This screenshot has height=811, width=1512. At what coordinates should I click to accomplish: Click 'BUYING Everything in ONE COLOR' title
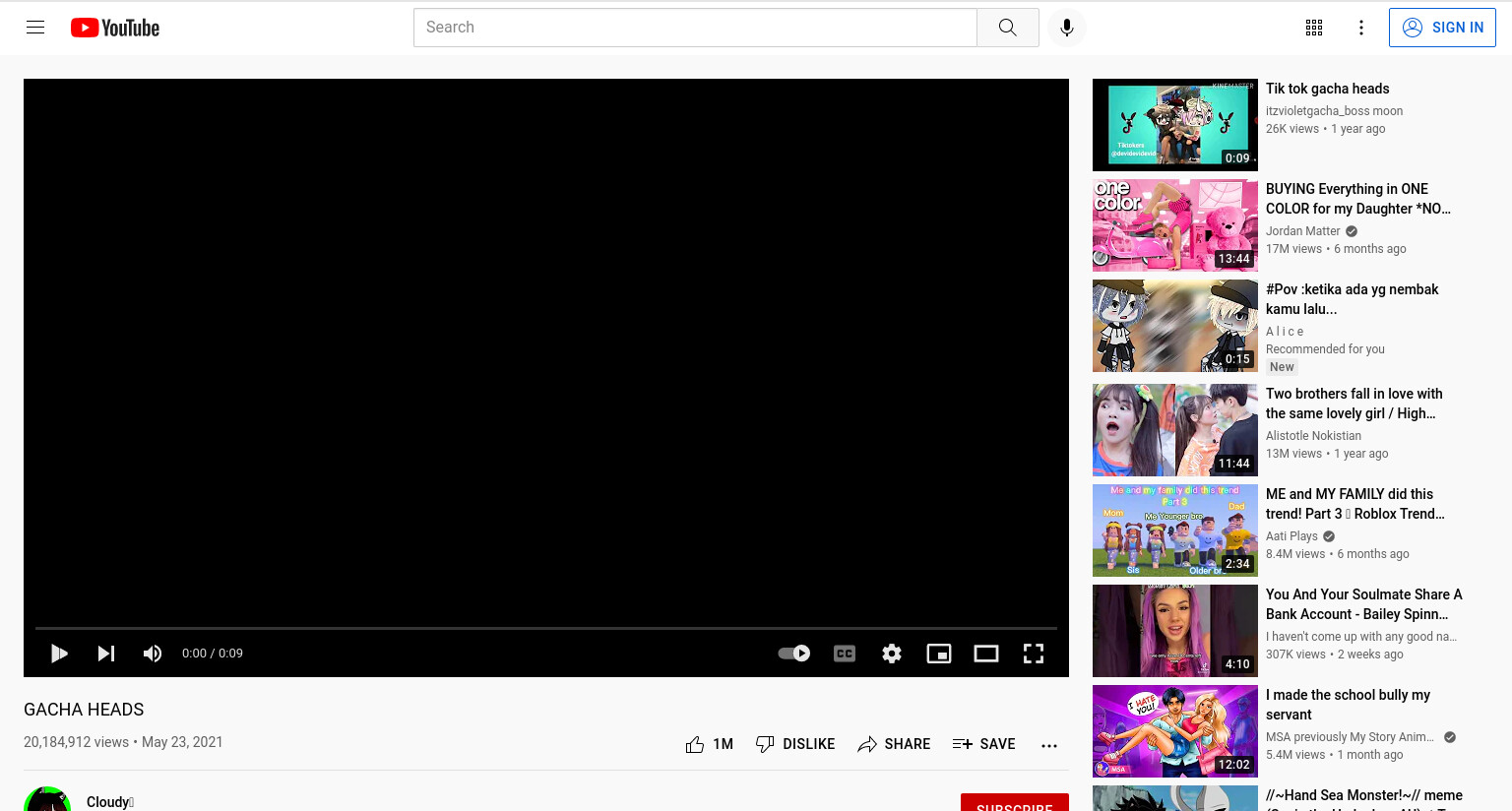1358,199
